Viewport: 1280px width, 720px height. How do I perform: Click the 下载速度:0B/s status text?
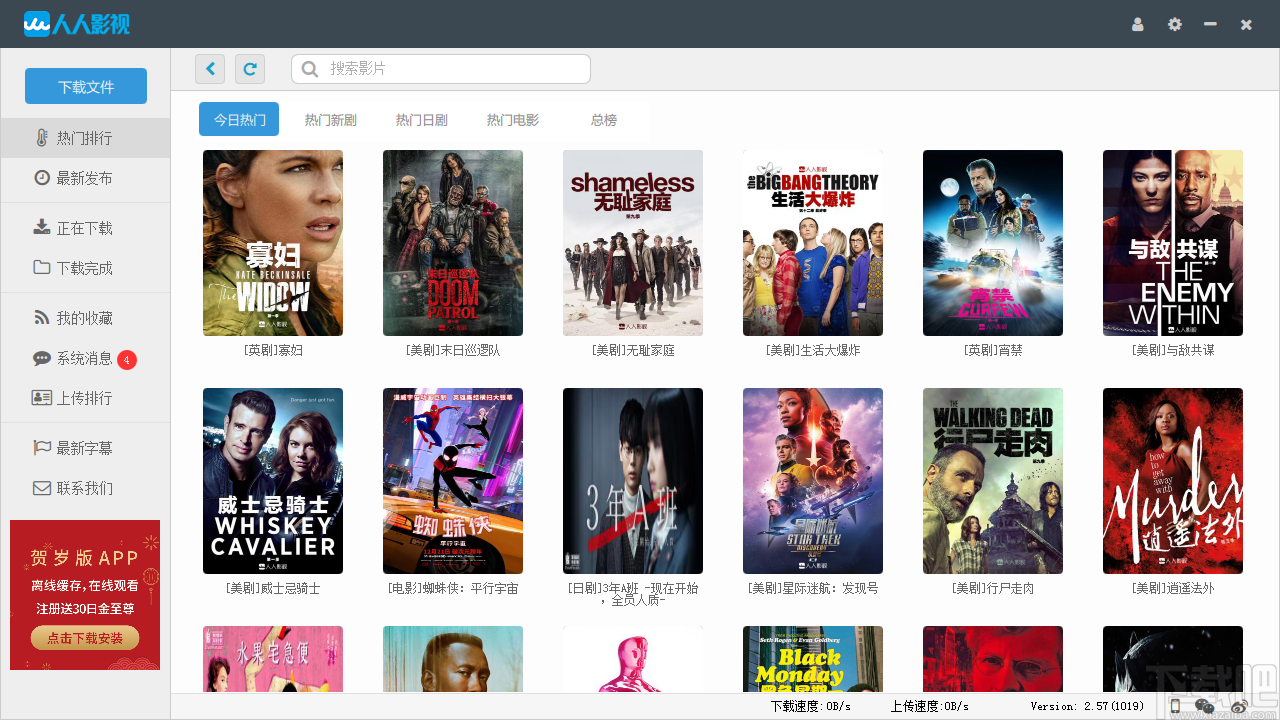pyautogui.click(x=810, y=707)
